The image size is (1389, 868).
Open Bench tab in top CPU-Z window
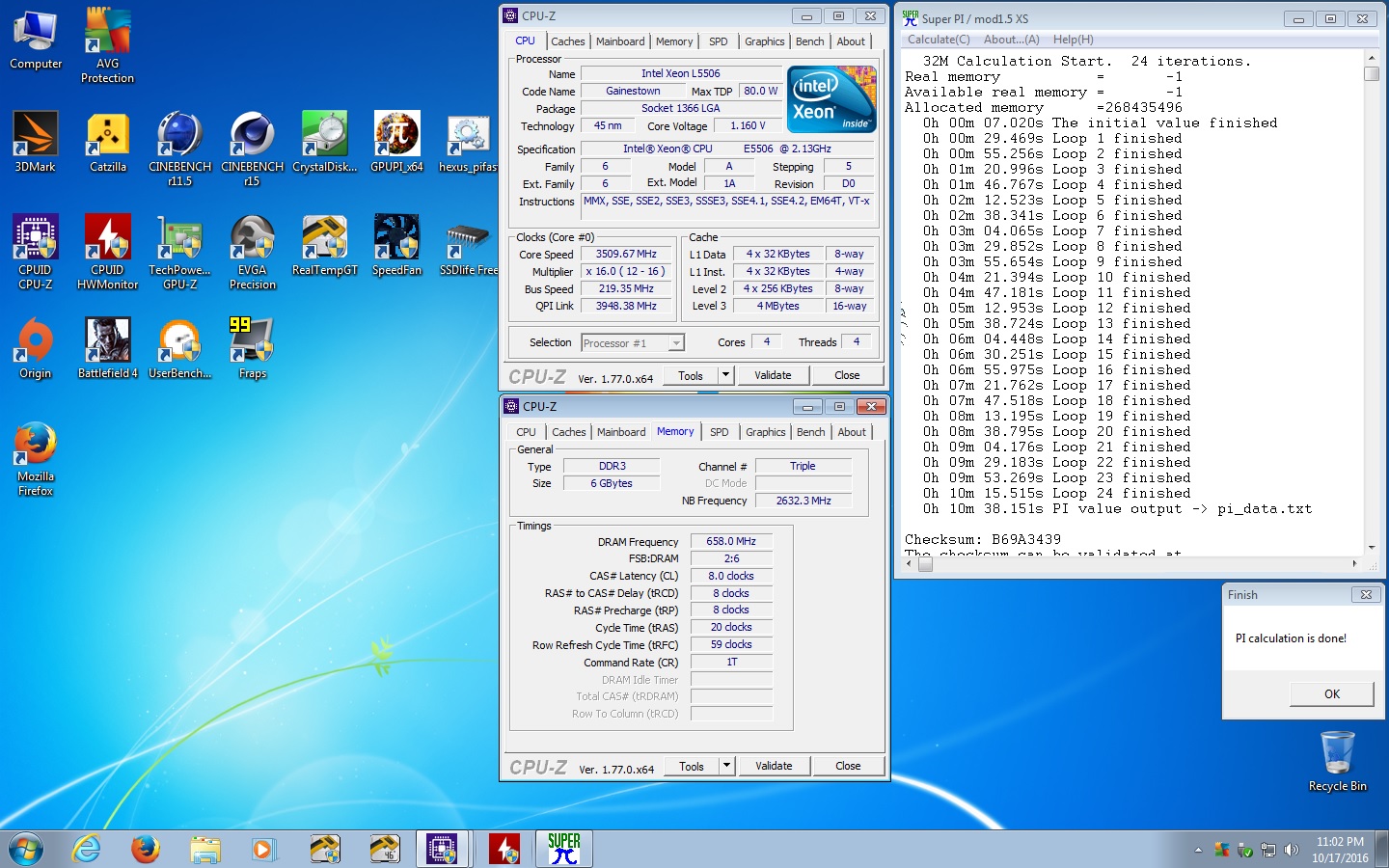(x=810, y=41)
